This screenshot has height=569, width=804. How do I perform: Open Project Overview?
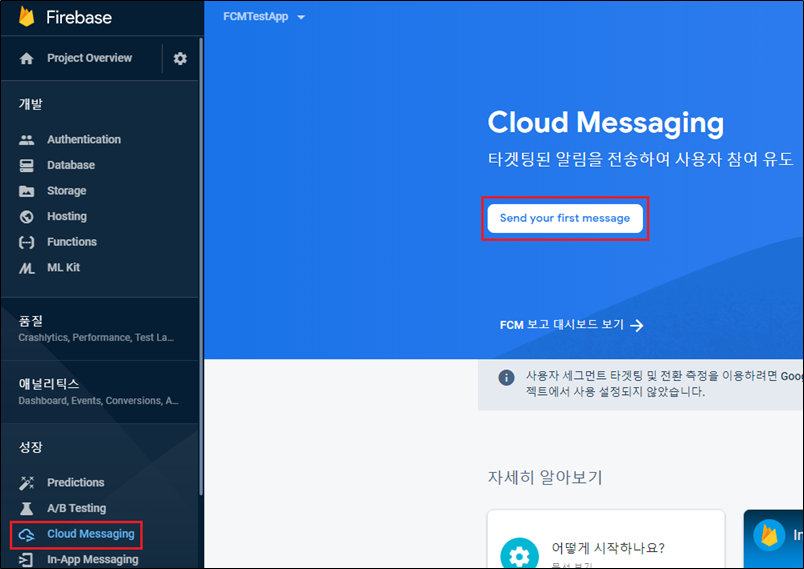click(90, 58)
